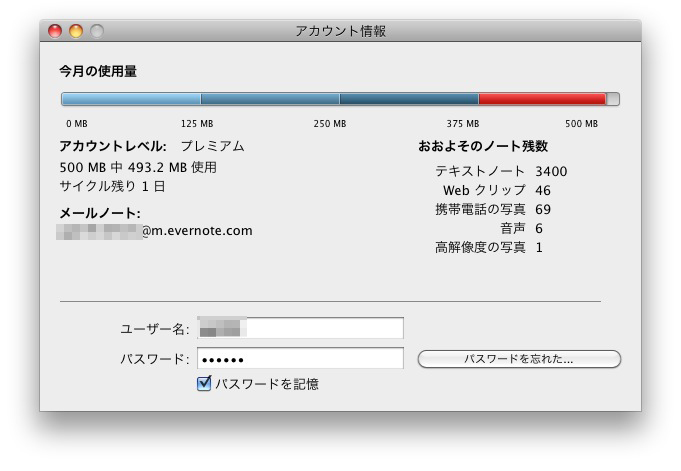Click the red segment of usage bar
This screenshot has width=681, height=471.
click(x=542, y=99)
